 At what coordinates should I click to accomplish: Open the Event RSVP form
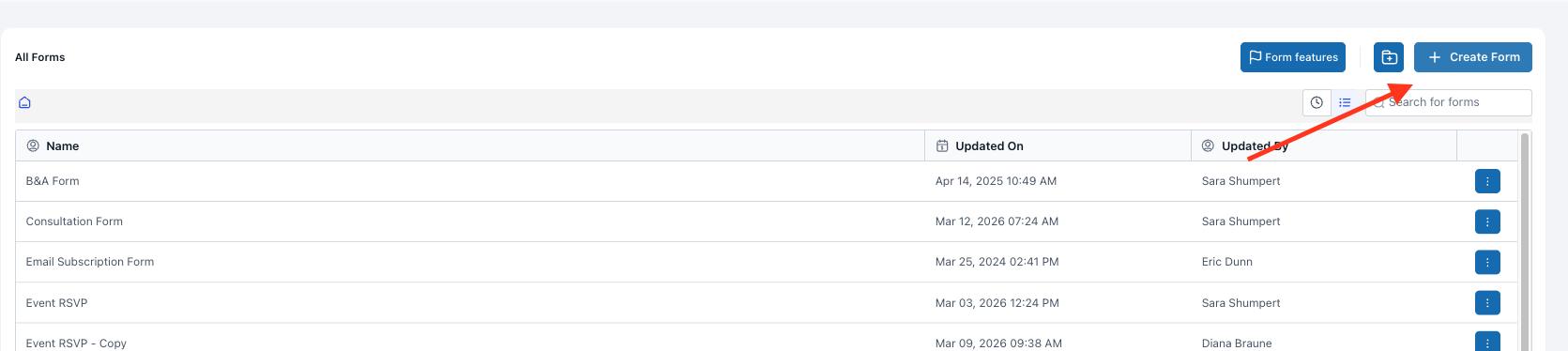56,303
